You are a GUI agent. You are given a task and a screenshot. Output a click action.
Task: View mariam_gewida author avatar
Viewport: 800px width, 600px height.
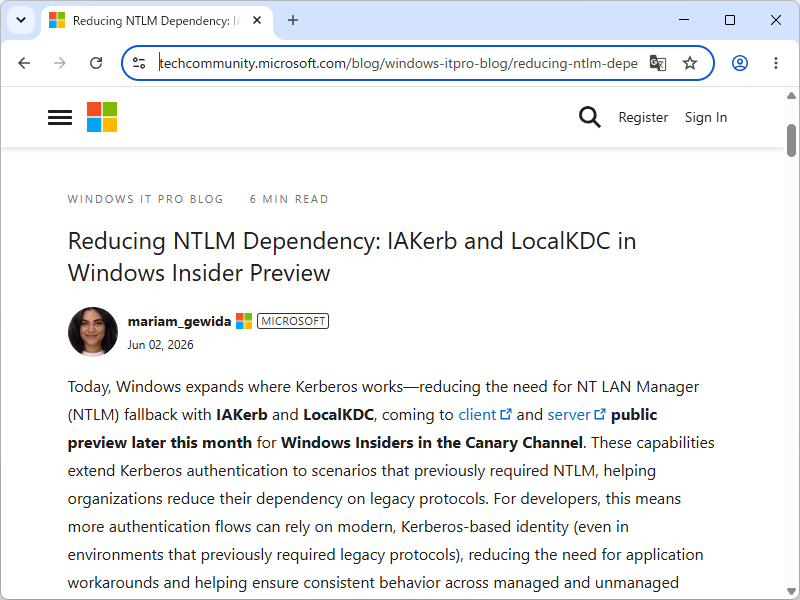(x=93, y=332)
